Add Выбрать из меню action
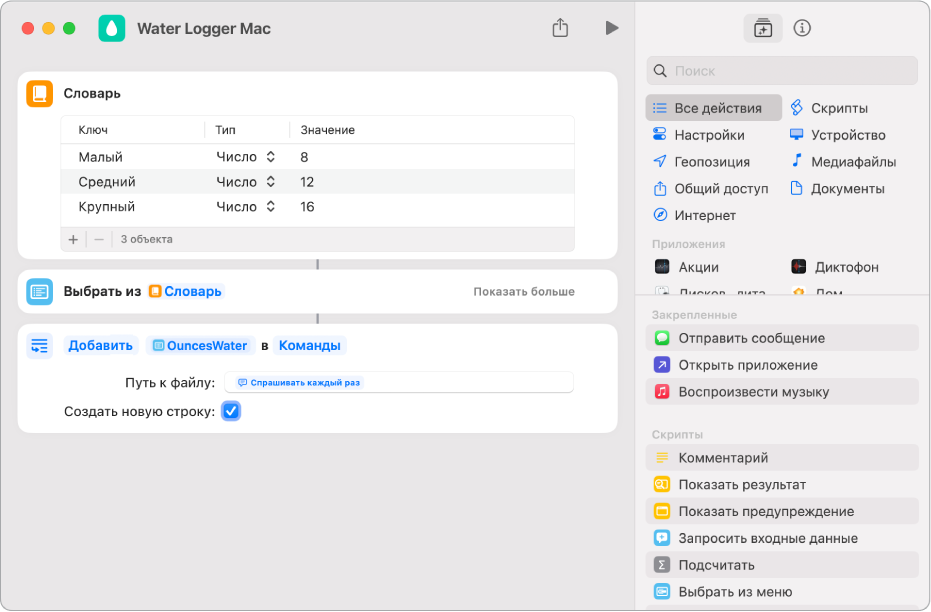The width and height of the screenshot is (931, 612). coord(782,592)
